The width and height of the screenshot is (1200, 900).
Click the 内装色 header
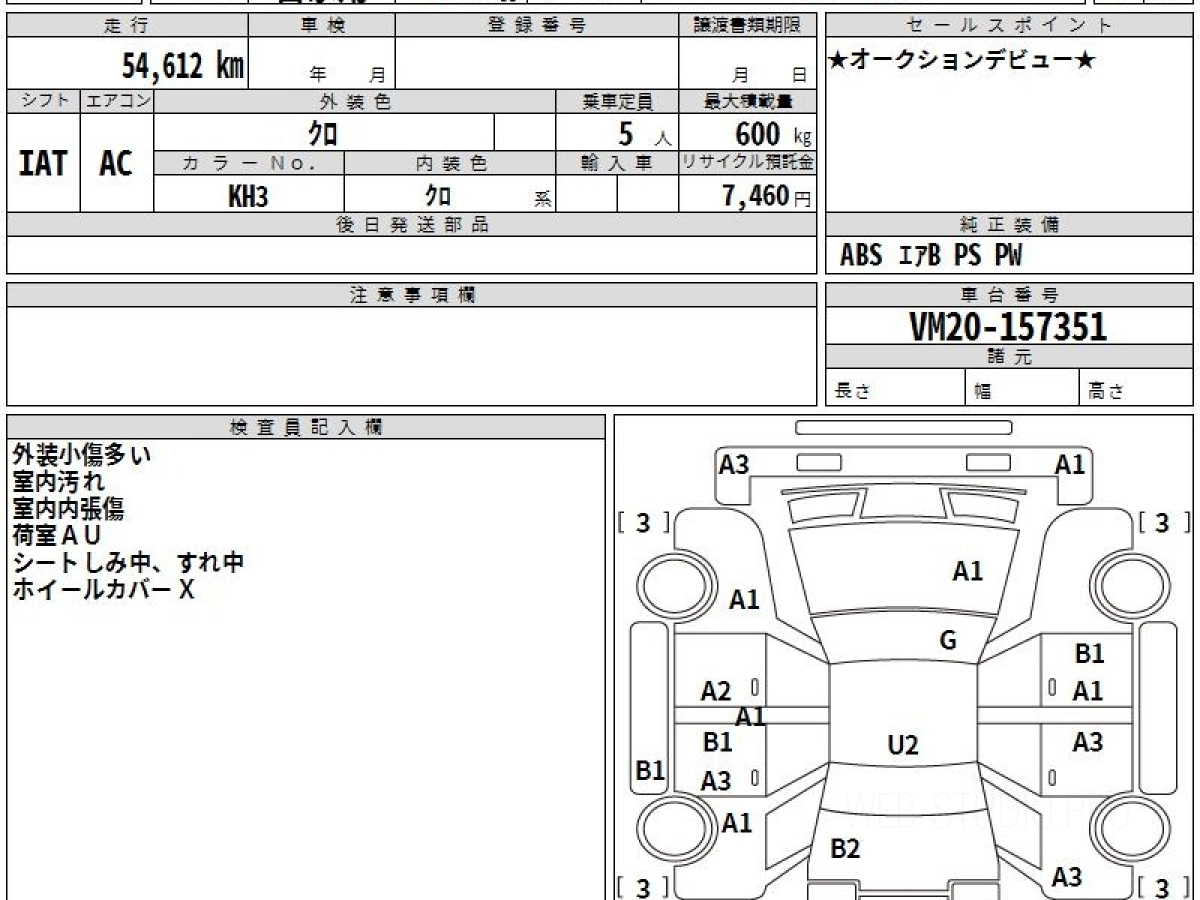[x=450, y=163]
